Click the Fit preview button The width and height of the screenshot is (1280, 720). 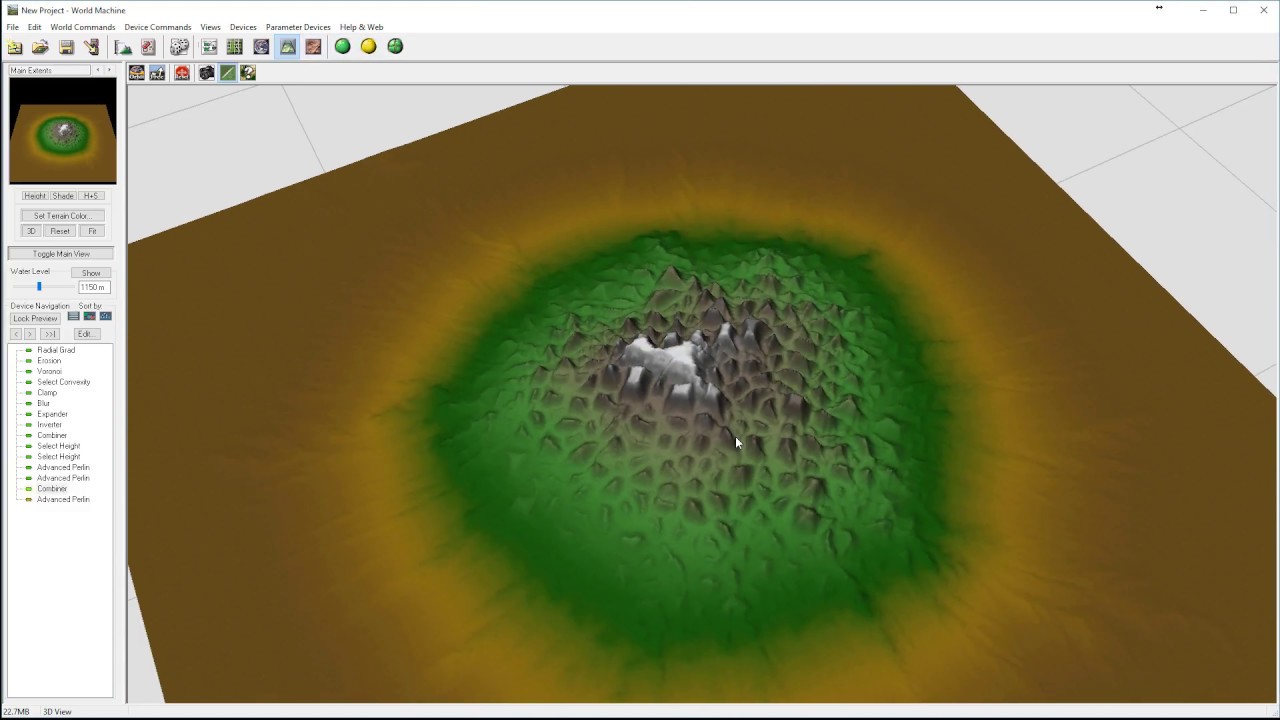92,231
